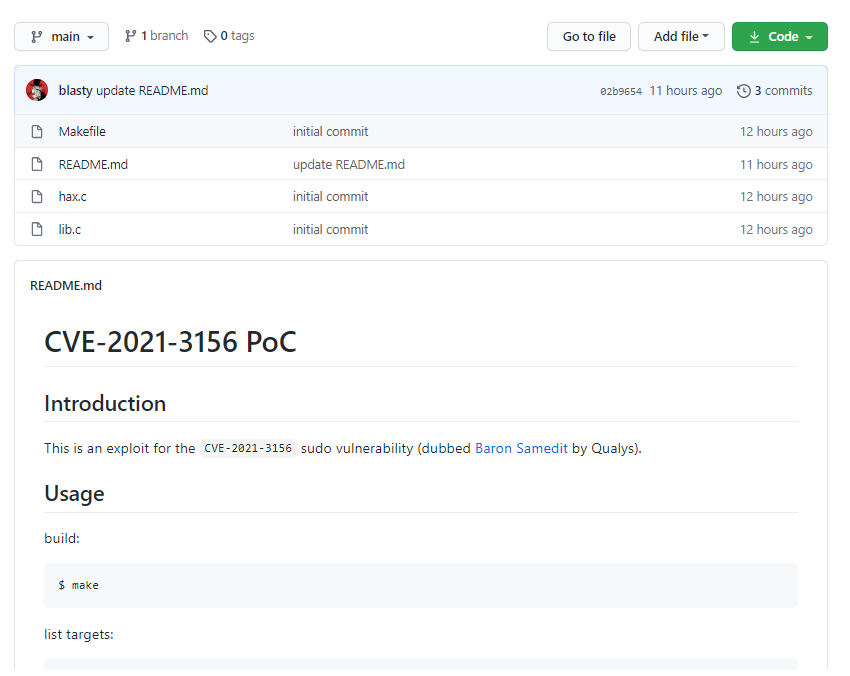The width and height of the screenshot is (850, 676).
Task: Open the hax.c source file
Action: [72, 196]
